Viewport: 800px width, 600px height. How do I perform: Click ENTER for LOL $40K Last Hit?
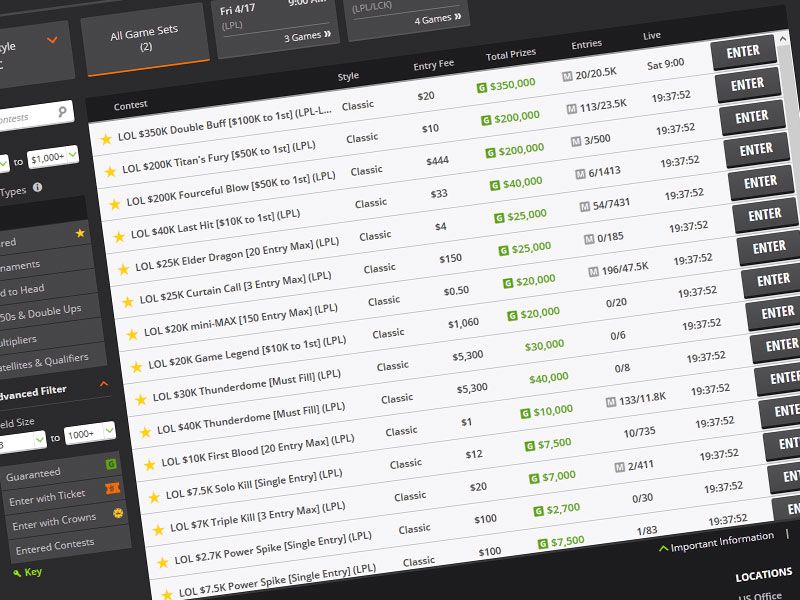[756, 149]
